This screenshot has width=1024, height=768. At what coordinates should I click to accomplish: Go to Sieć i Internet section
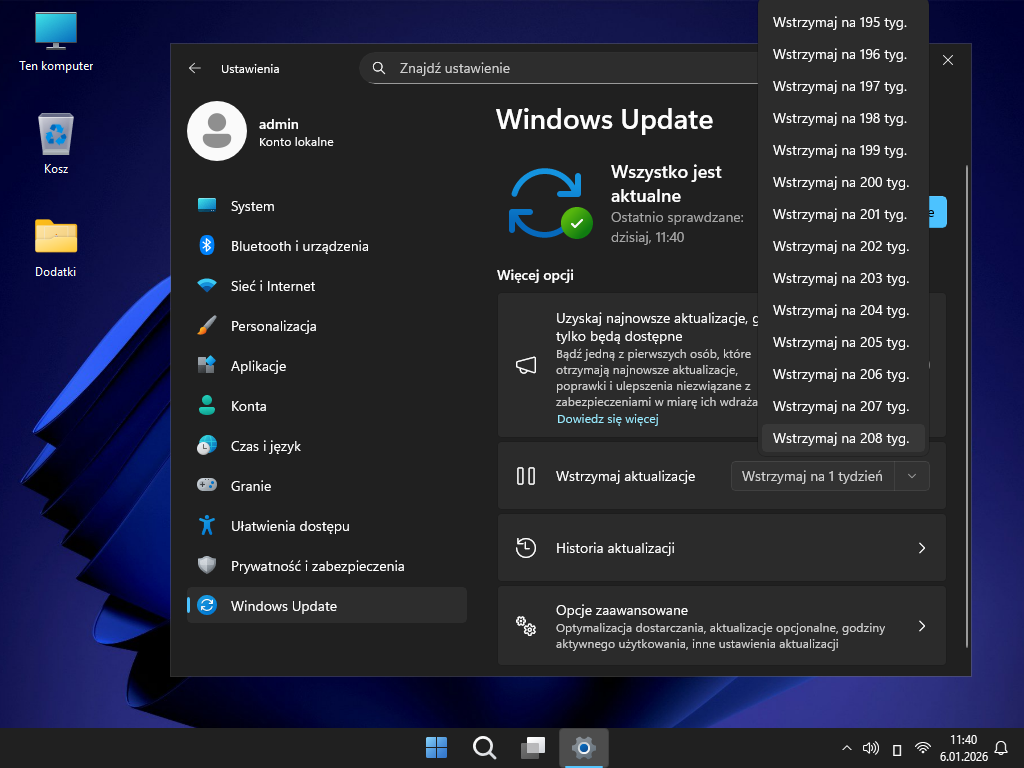(x=272, y=286)
